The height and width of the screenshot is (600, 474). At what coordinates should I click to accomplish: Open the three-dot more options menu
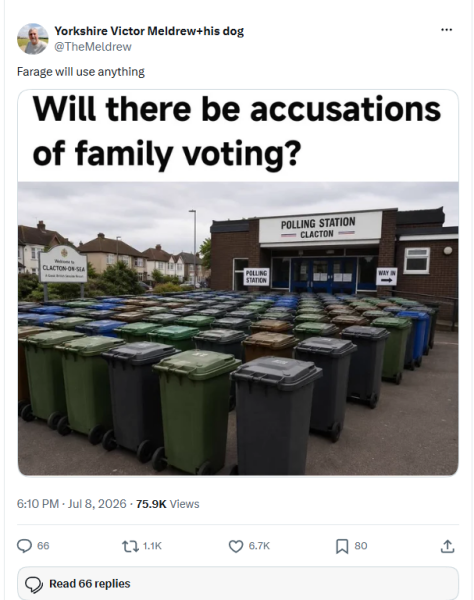(x=446, y=30)
